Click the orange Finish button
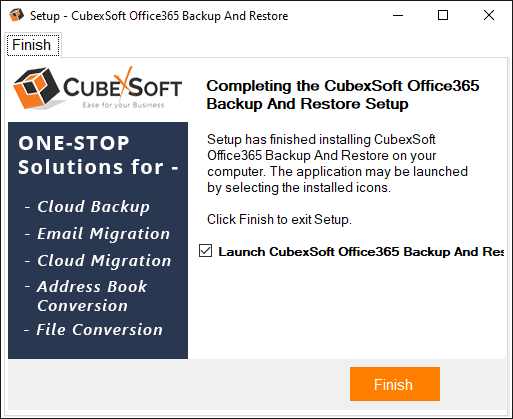The height and width of the screenshot is (419, 513). [x=395, y=384]
